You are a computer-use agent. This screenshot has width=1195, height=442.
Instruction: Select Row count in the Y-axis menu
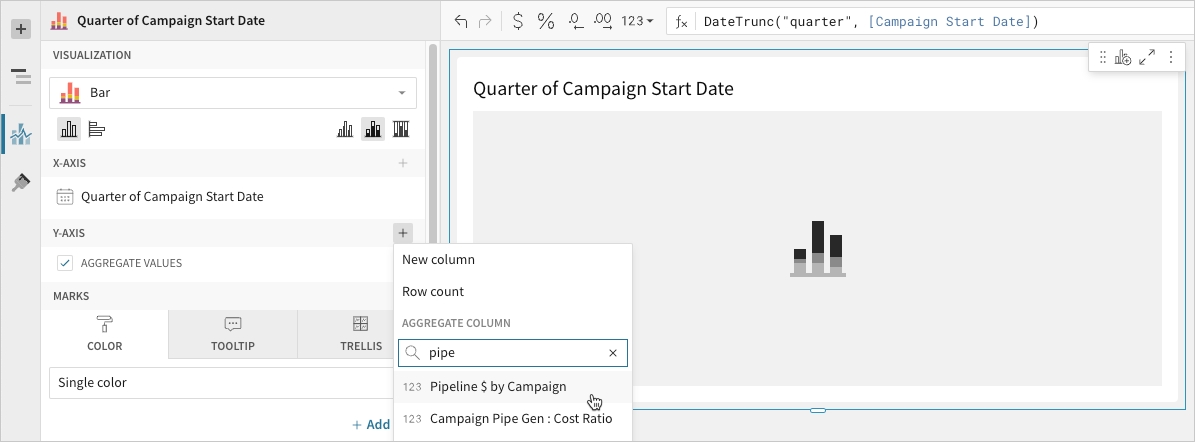point(433,292)
